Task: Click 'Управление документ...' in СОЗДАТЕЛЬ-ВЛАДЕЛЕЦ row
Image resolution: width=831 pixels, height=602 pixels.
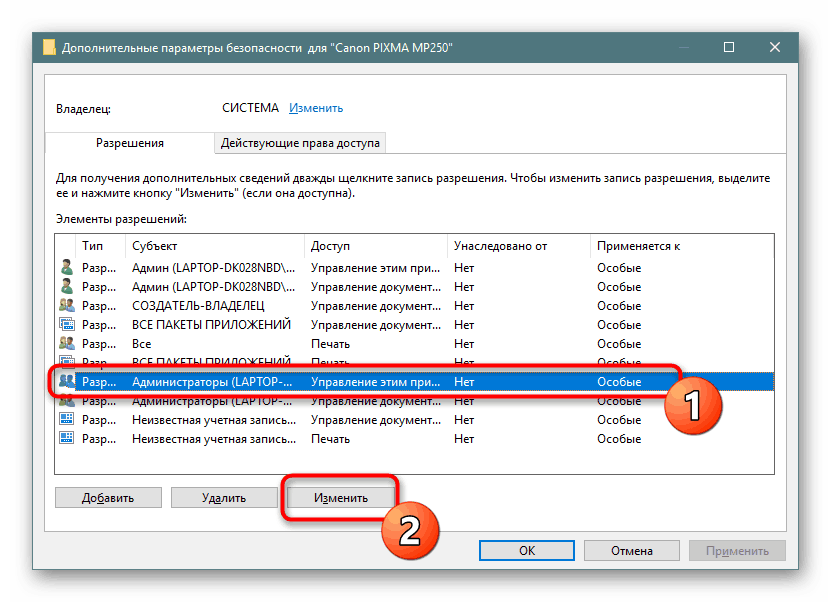Action: tap(376, 306)
